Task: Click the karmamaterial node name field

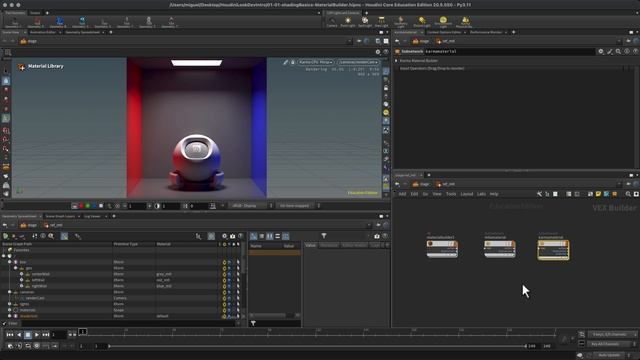Action: coord(509,51)
